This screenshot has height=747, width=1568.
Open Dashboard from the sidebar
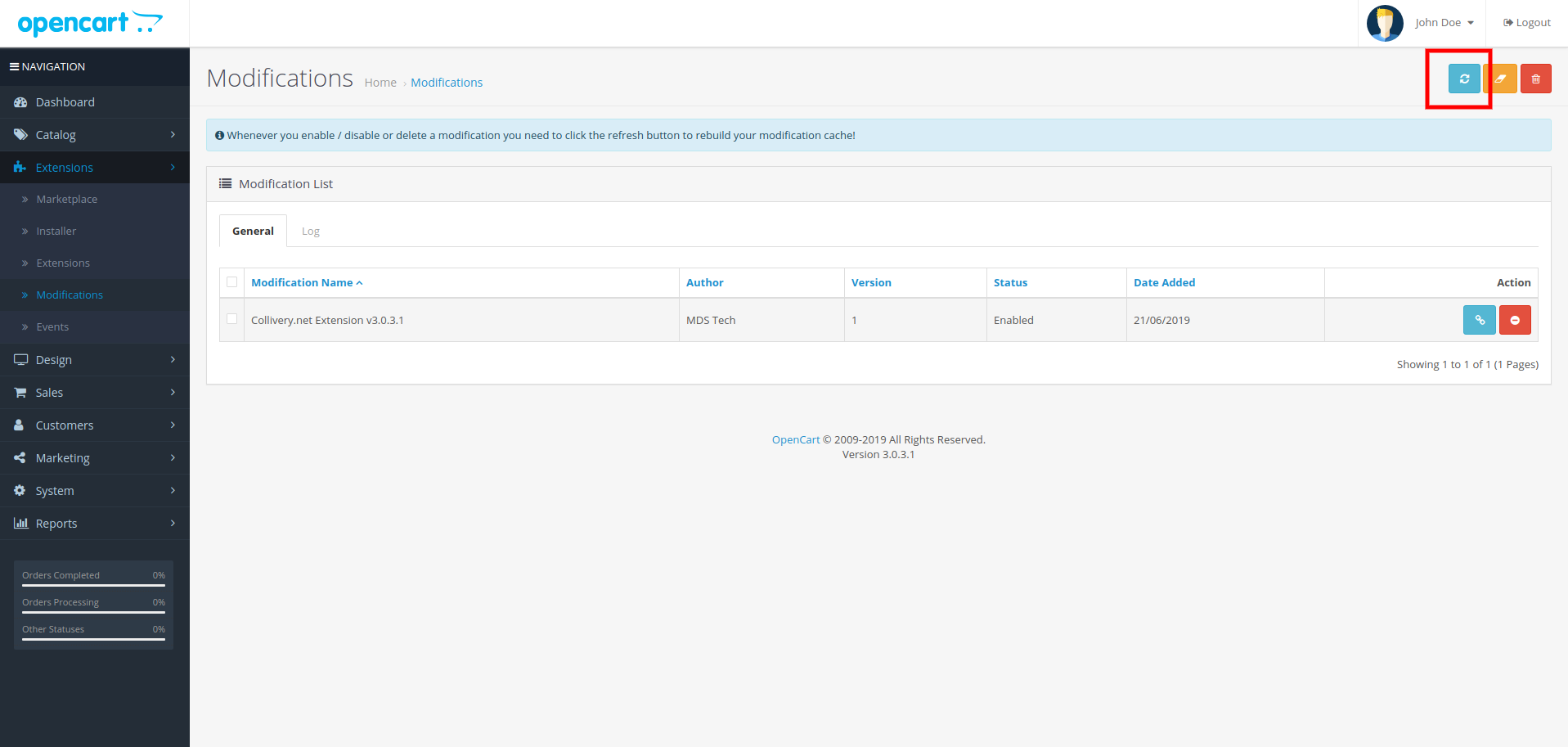pos(65,102)
